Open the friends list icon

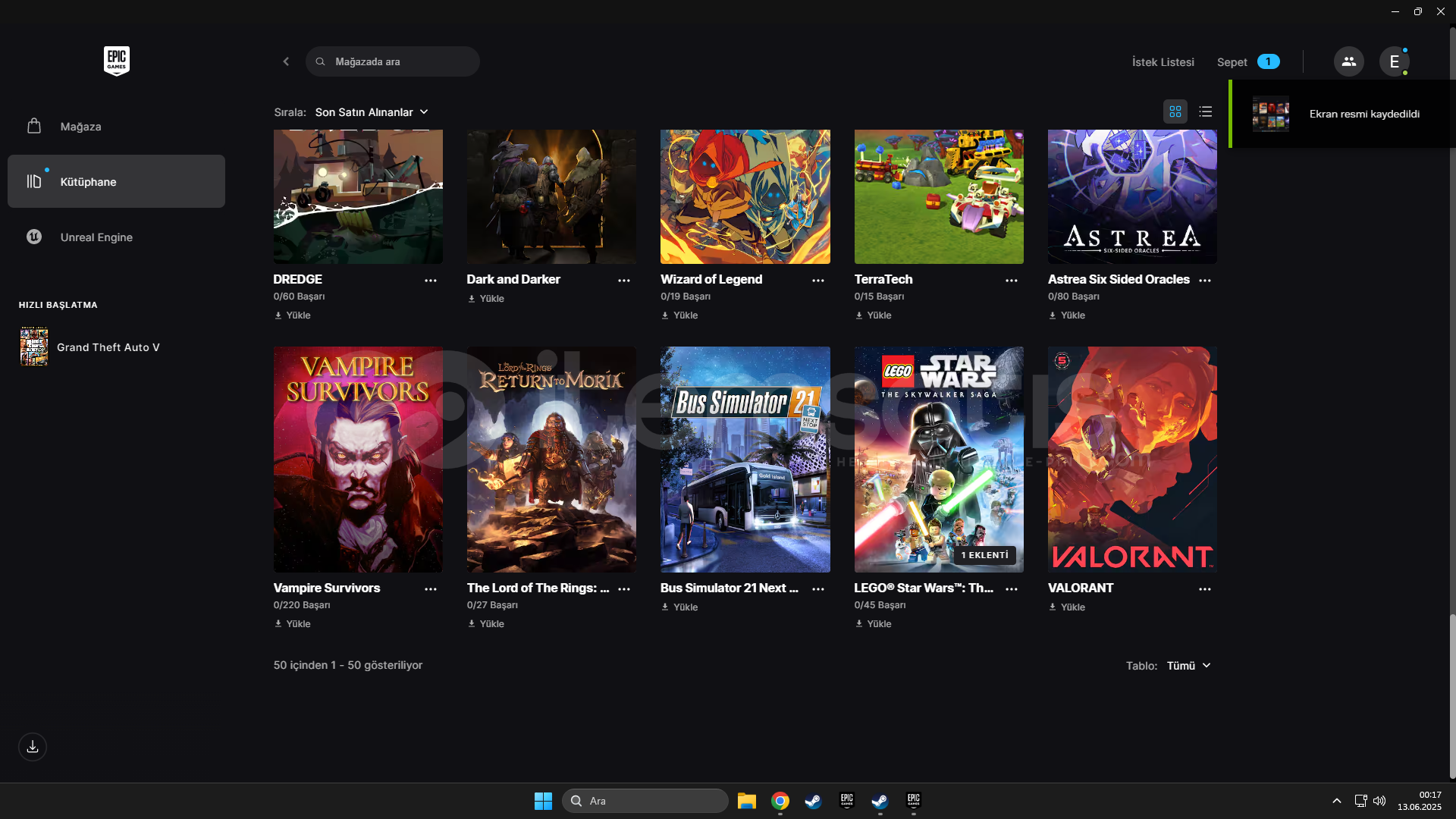coord(1348,61)
